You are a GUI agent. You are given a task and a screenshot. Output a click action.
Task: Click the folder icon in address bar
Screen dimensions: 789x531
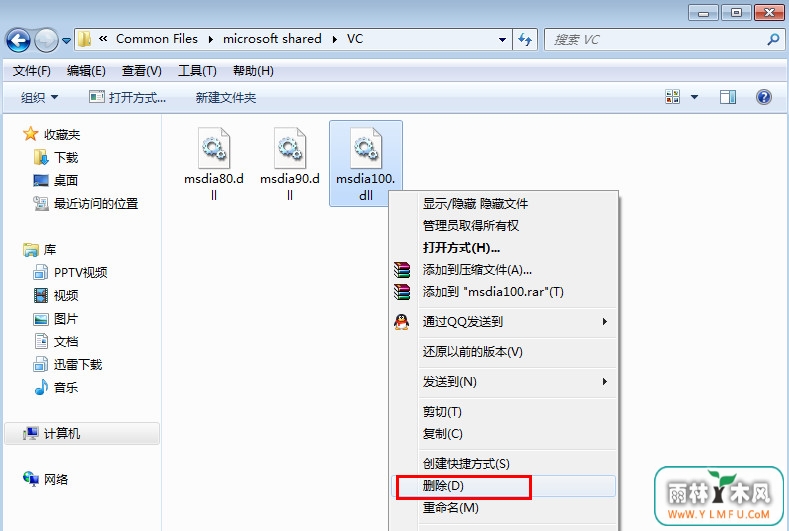(x=85, y=39)
